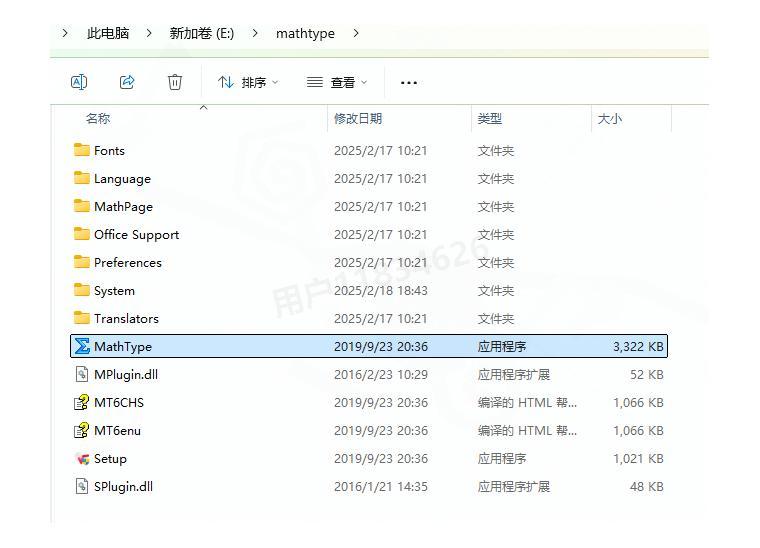The width and height of the screenshot is (760, 548).
Task: Click the MathType sigma application icon
Action: point(82,346)
